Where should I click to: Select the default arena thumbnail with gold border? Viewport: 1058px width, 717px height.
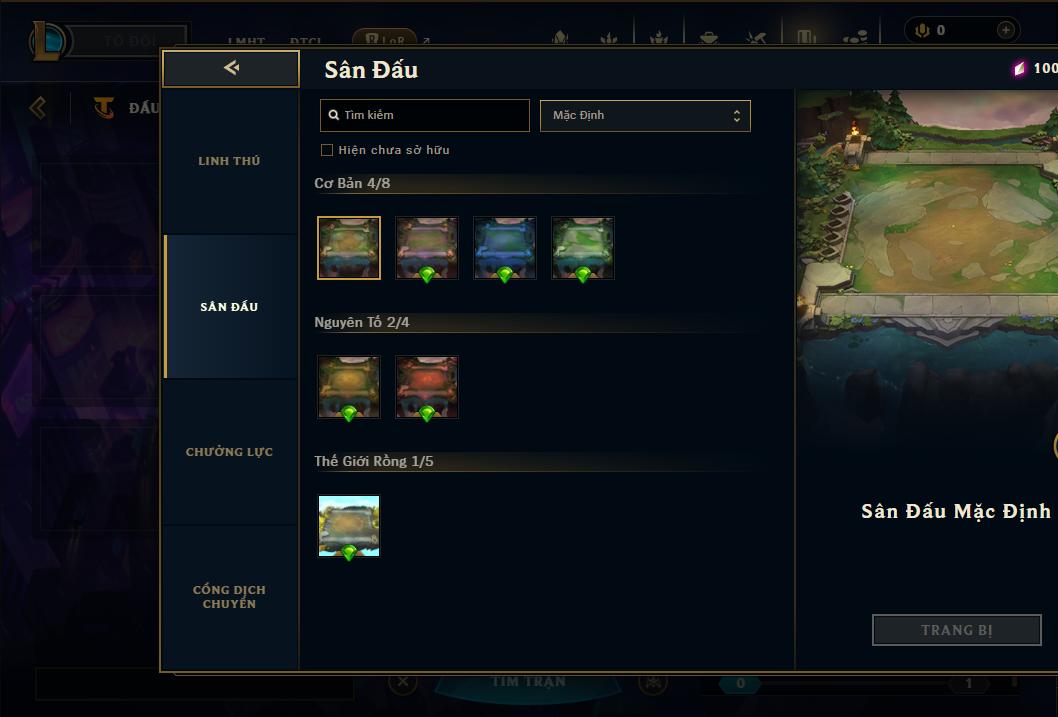(x=349, y=248)
